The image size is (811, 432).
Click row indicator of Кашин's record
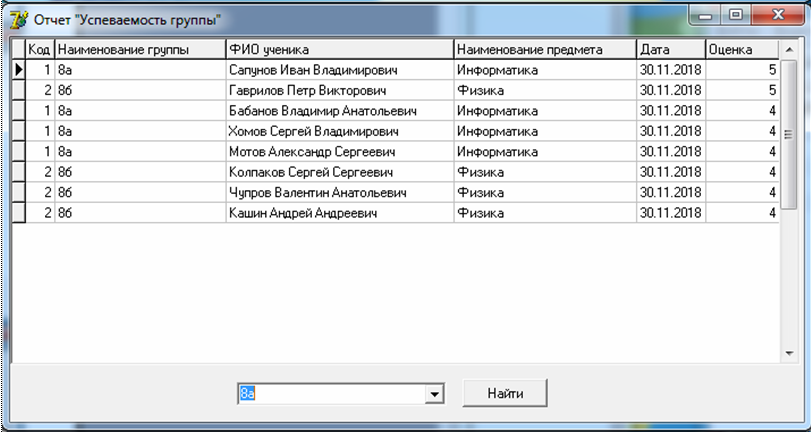click(19, 213)
